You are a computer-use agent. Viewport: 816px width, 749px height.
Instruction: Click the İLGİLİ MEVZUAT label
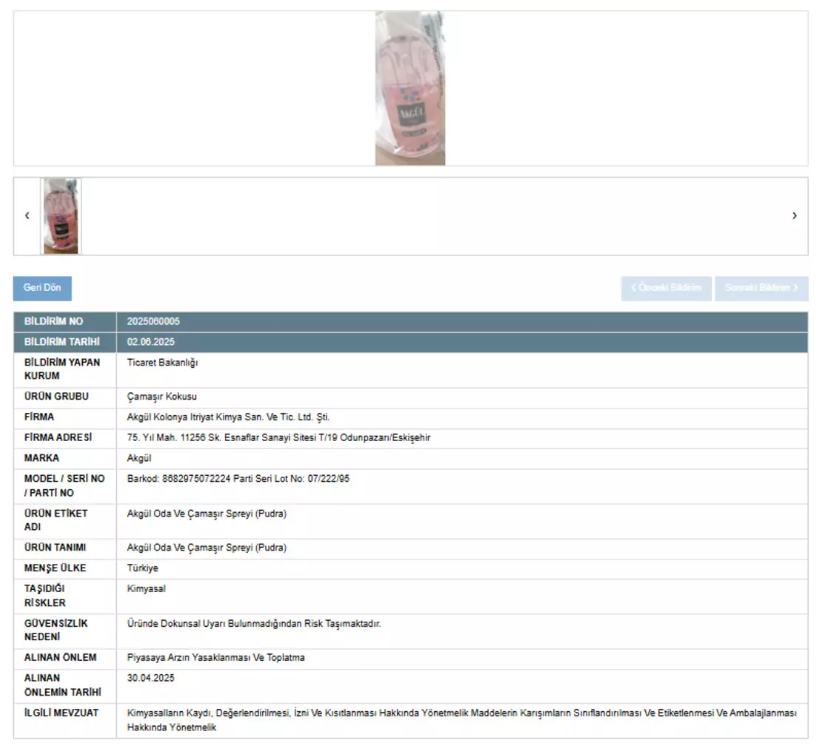(61, 713)
